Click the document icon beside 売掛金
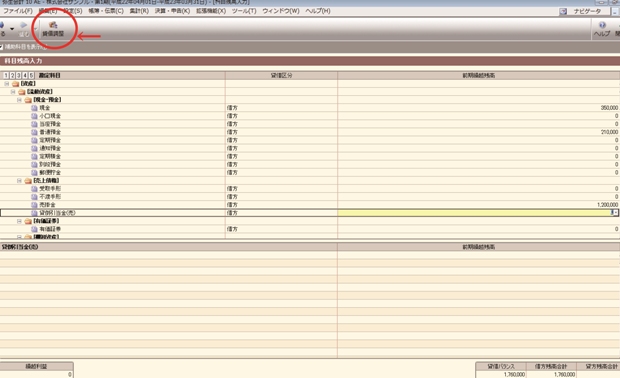This screenshot has height=378, width=620. coord(34,205)
